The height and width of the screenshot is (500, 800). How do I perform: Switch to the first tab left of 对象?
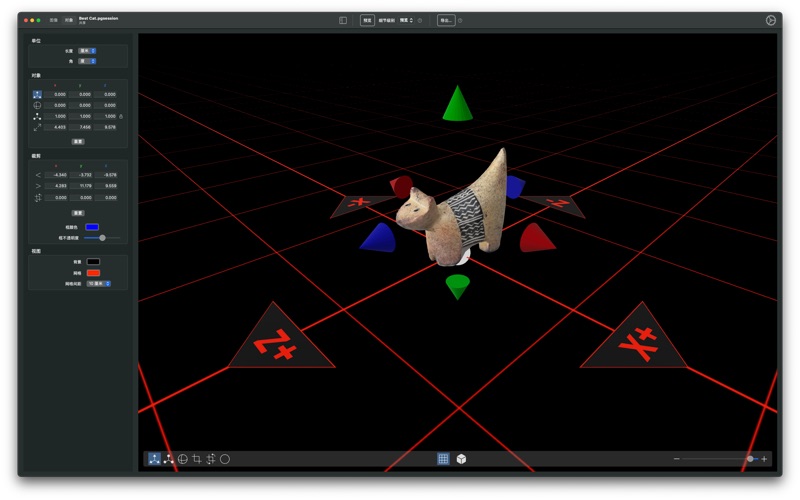pos(54,20)
